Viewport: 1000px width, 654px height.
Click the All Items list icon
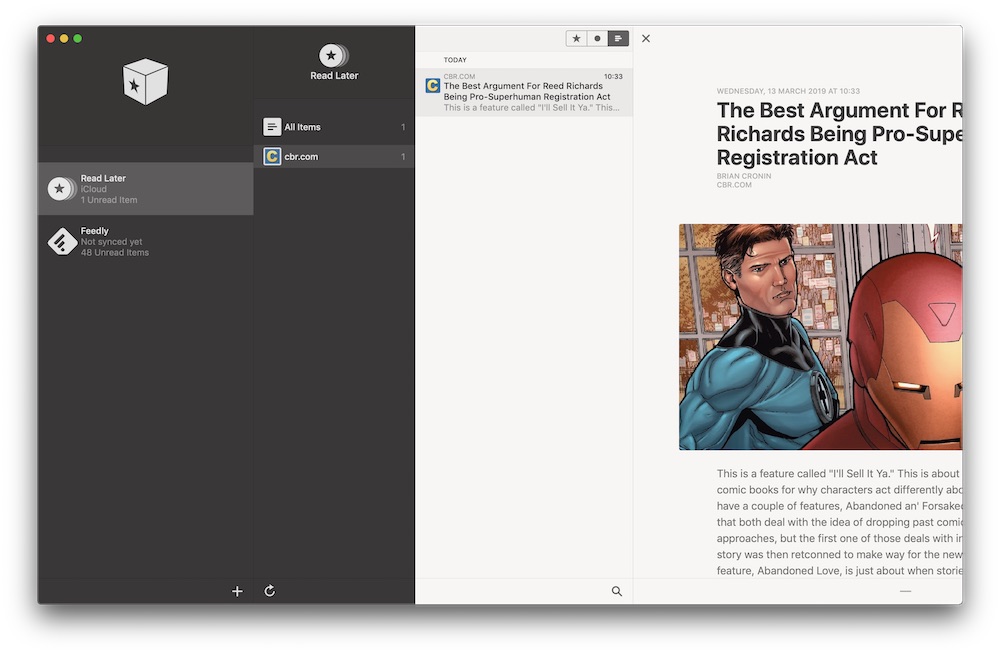[272, 127]
